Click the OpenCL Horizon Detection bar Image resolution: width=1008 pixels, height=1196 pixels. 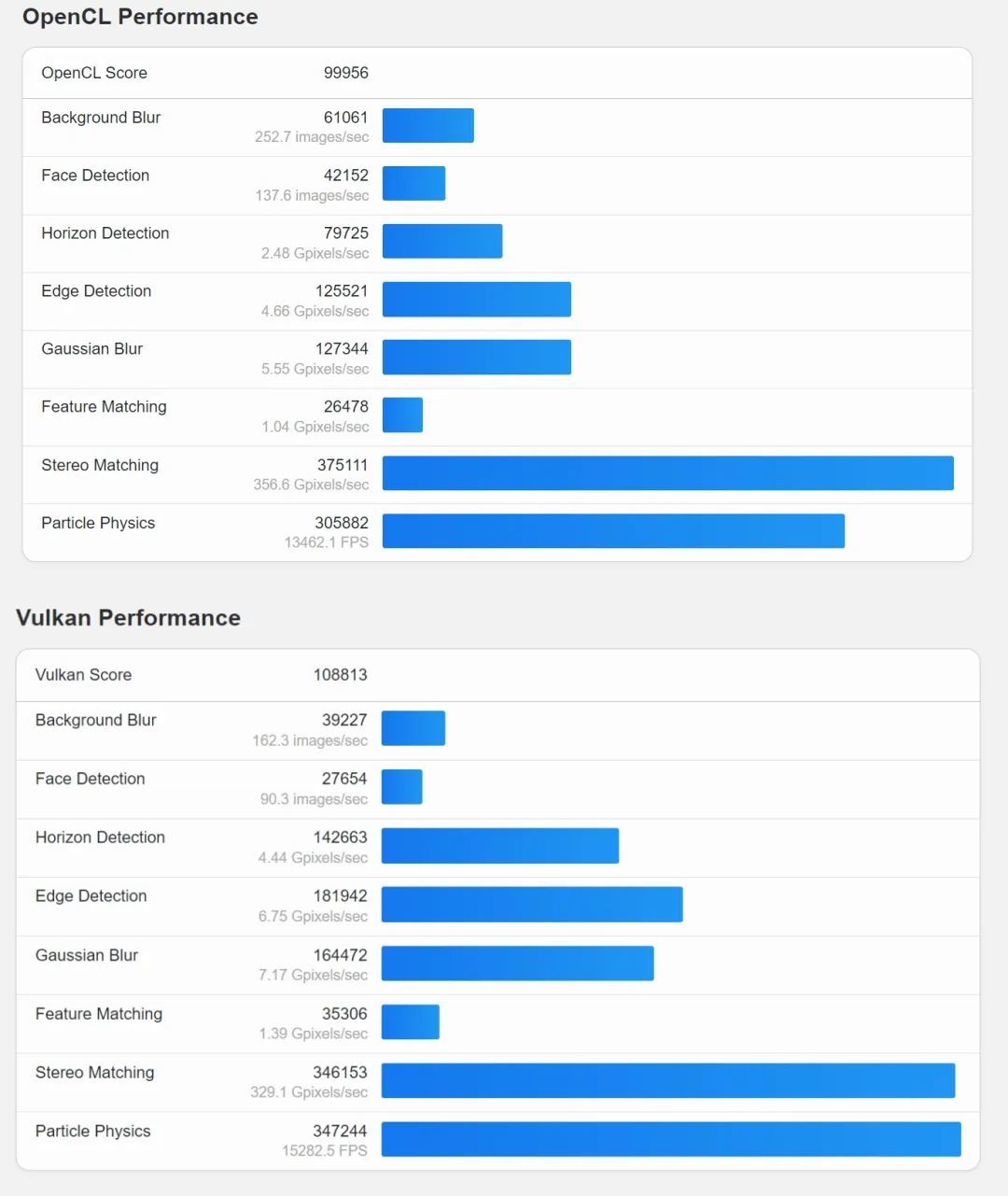441,241
